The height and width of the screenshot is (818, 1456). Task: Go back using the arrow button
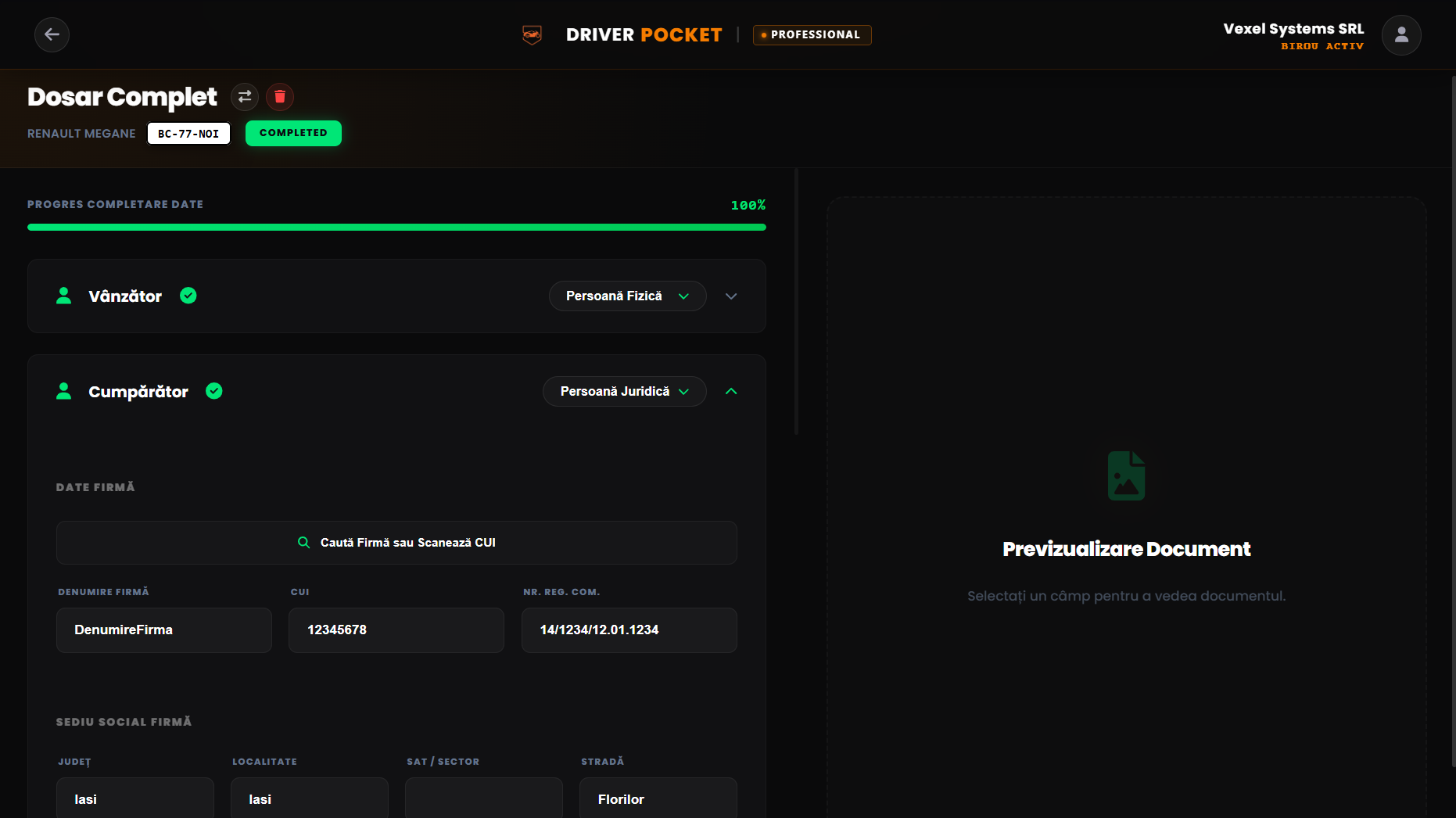click(52, 34)
